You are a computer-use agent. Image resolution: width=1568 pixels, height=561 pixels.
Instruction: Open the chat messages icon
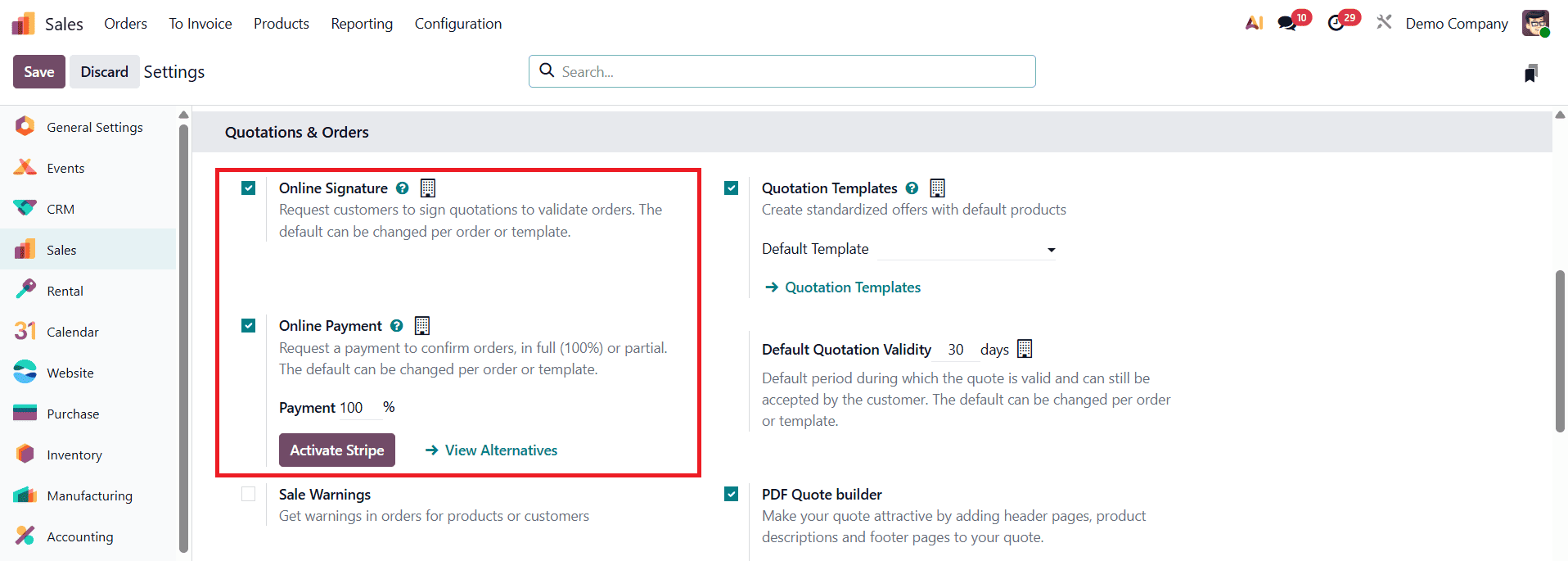(x=1287, y=23)
